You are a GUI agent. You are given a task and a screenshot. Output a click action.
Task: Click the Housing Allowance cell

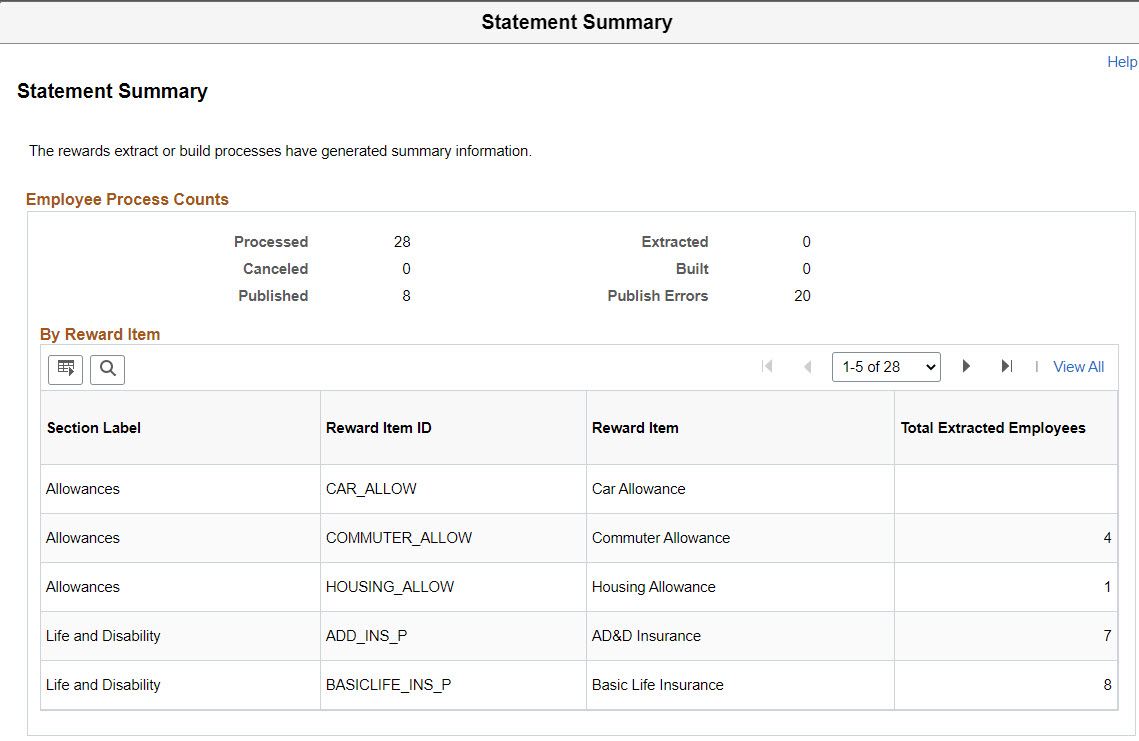(x=654, y=587)
